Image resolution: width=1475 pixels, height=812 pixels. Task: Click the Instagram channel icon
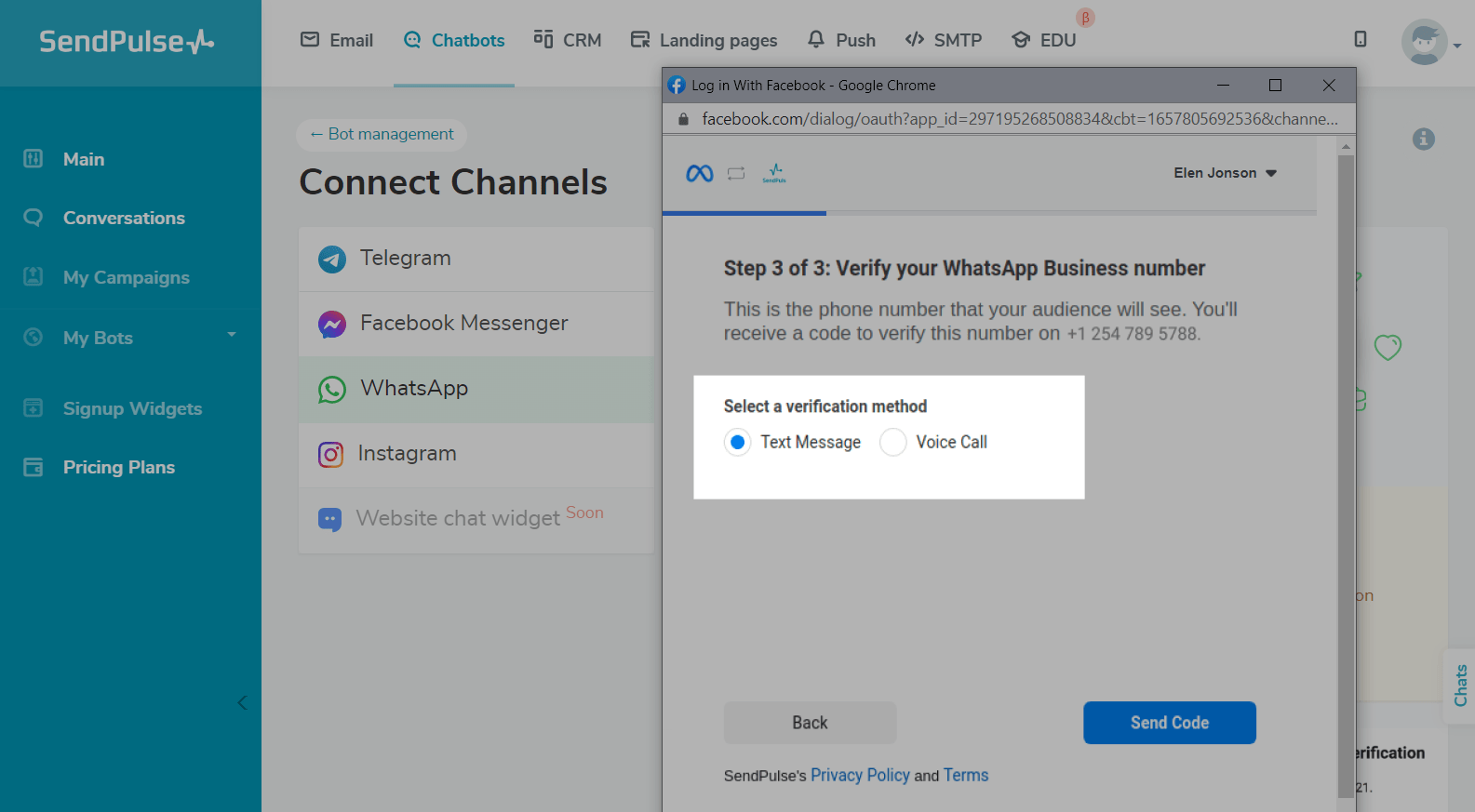[x=331, y=454]
